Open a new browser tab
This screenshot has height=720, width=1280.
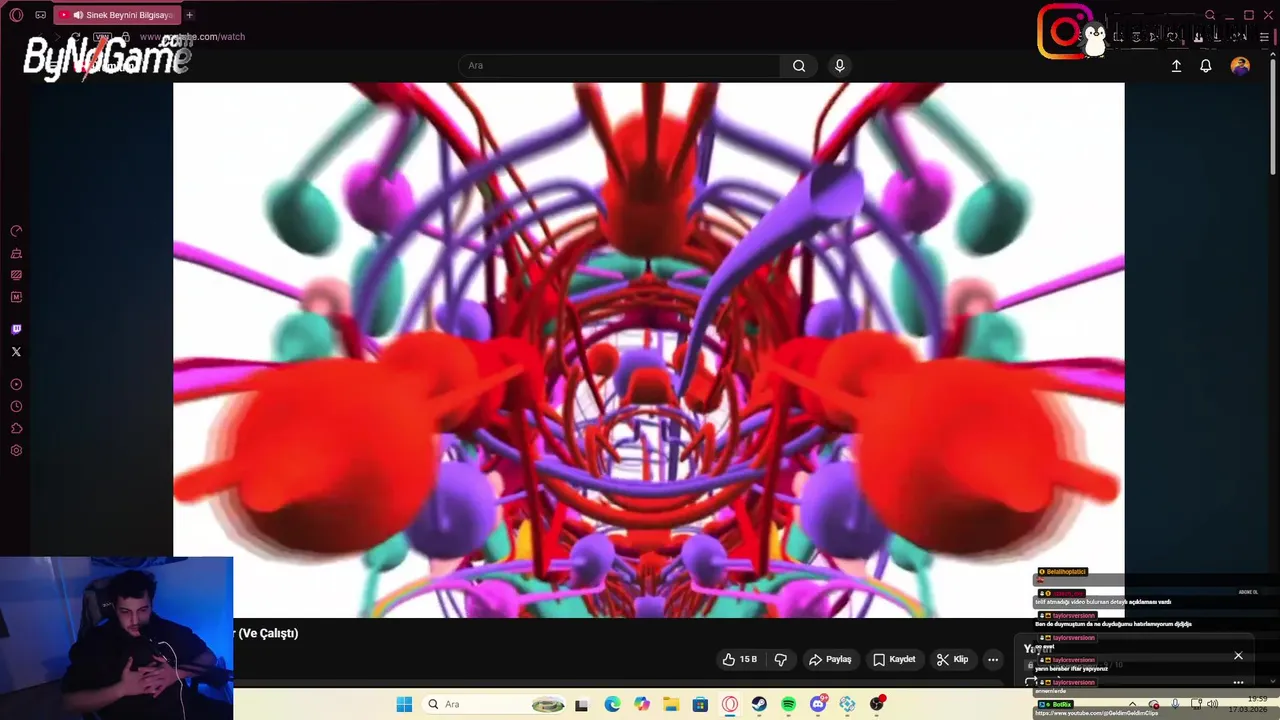[189, 15]
